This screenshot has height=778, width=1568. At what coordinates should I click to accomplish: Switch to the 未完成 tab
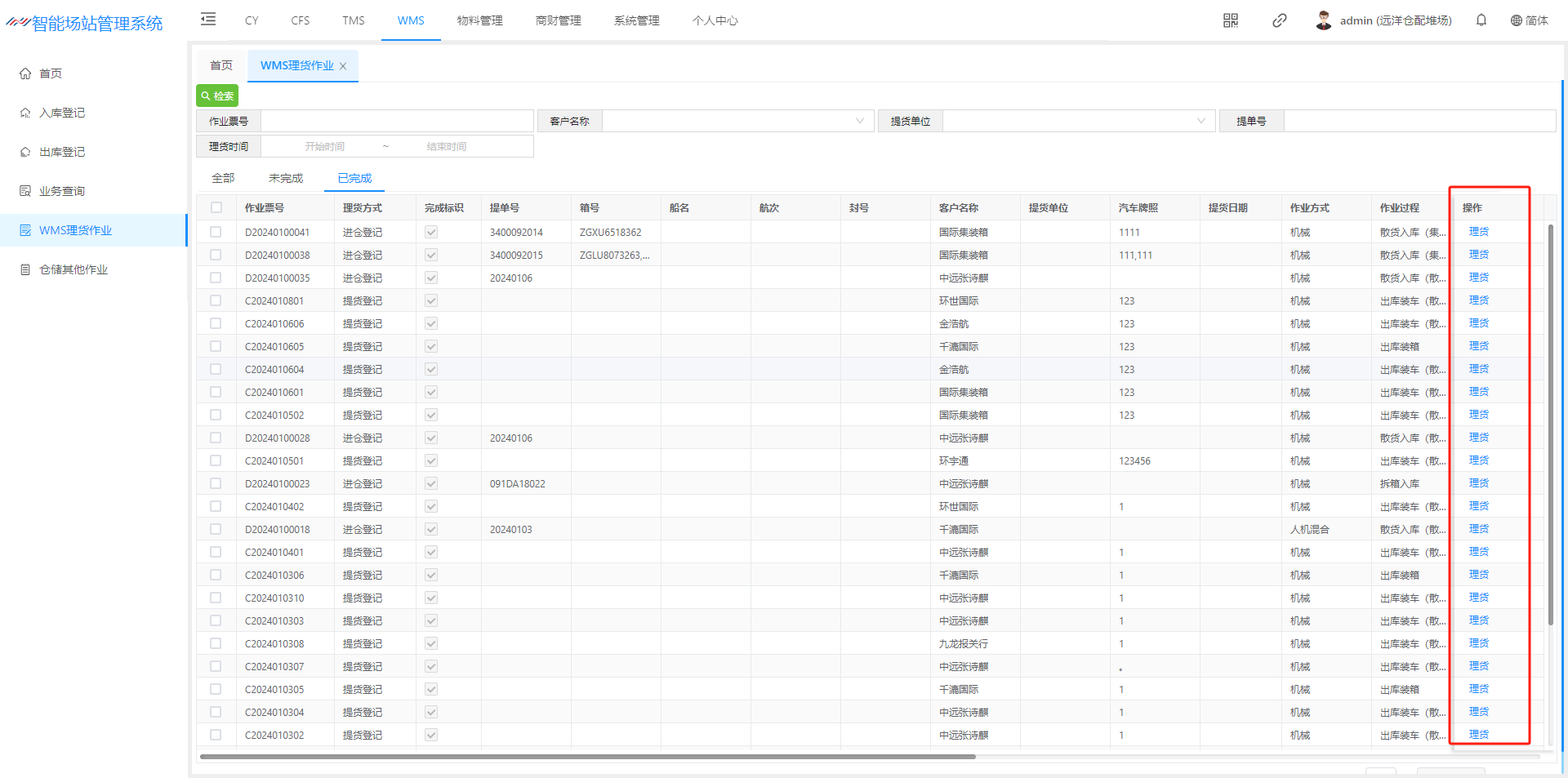point(285,178)
